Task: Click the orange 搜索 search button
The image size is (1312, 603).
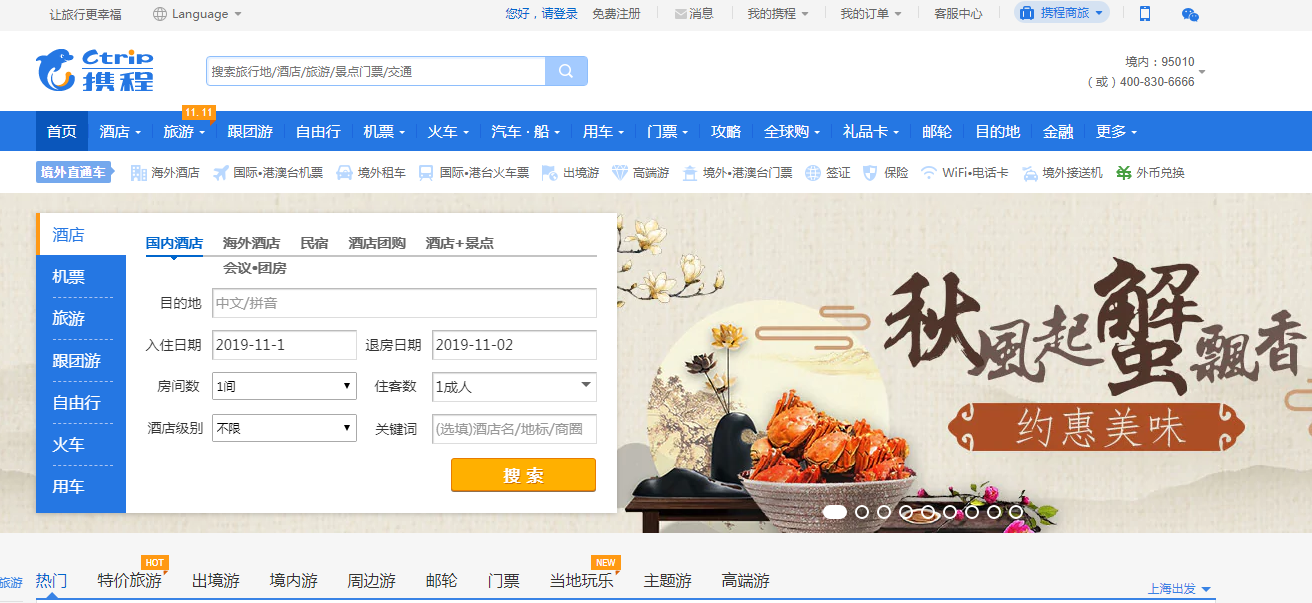Action: point(522,474)
